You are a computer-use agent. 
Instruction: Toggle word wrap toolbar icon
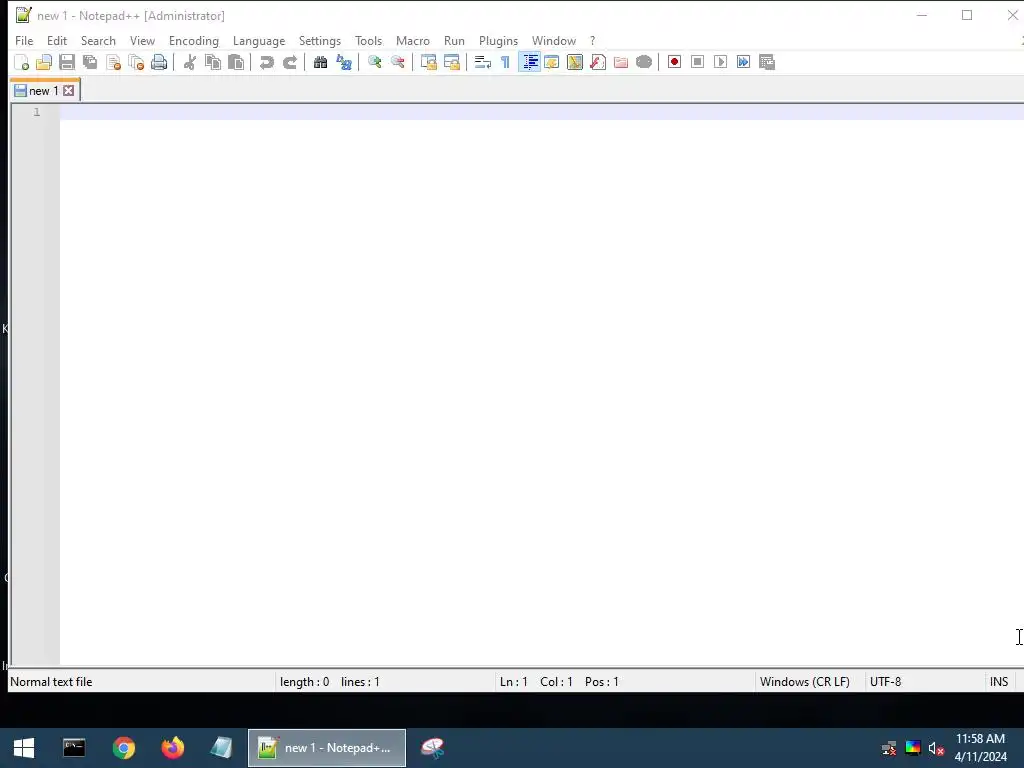coord(483,62)
